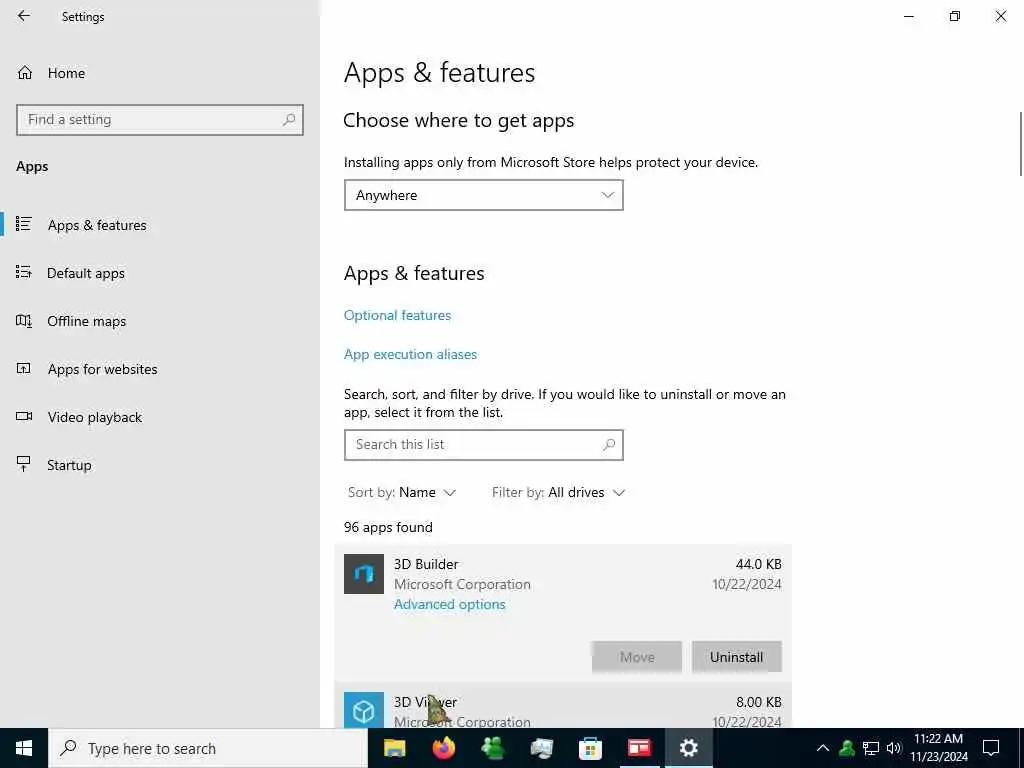Click the Default apps sidebar icon
Viewport: 1024px width, 768px height.
pos(24,272)
